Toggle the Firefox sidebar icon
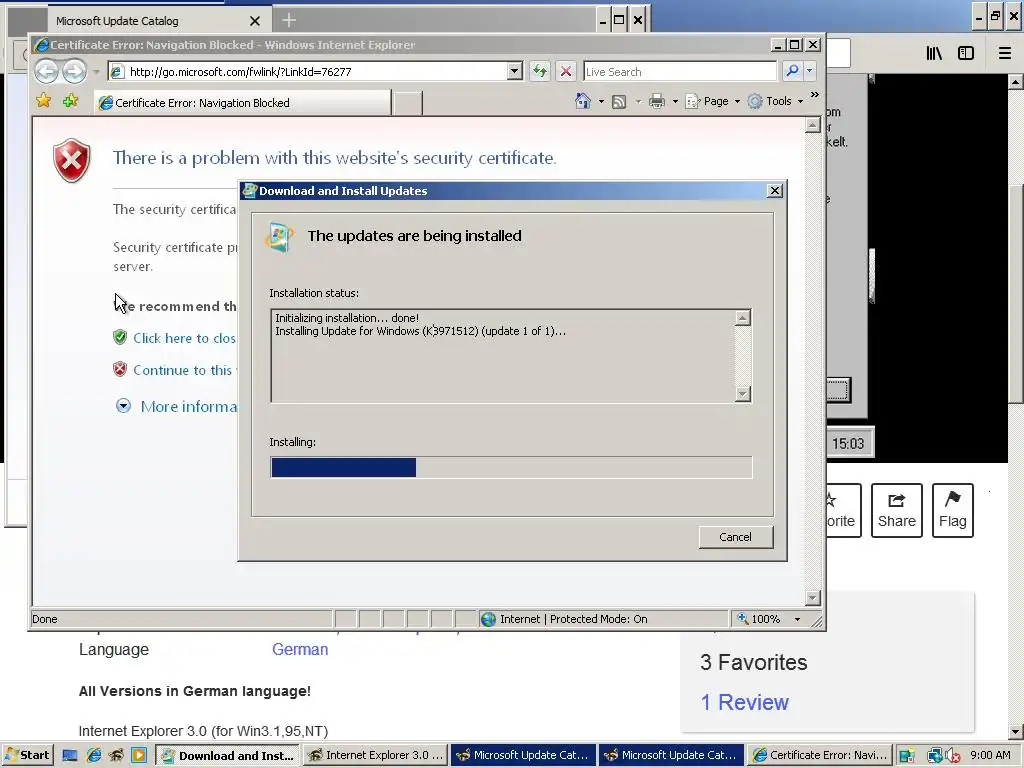1024x768 pixels. pos(966,53)
